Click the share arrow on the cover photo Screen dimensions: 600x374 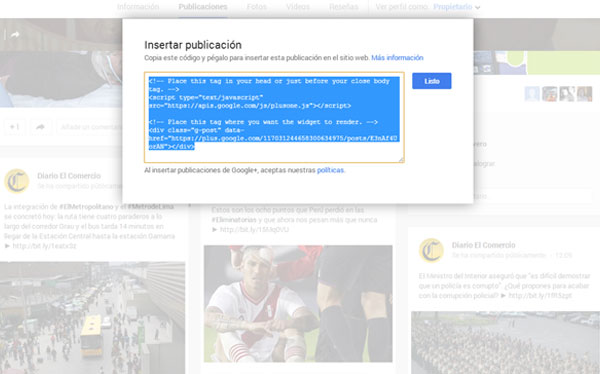click(x=15, y=35)
